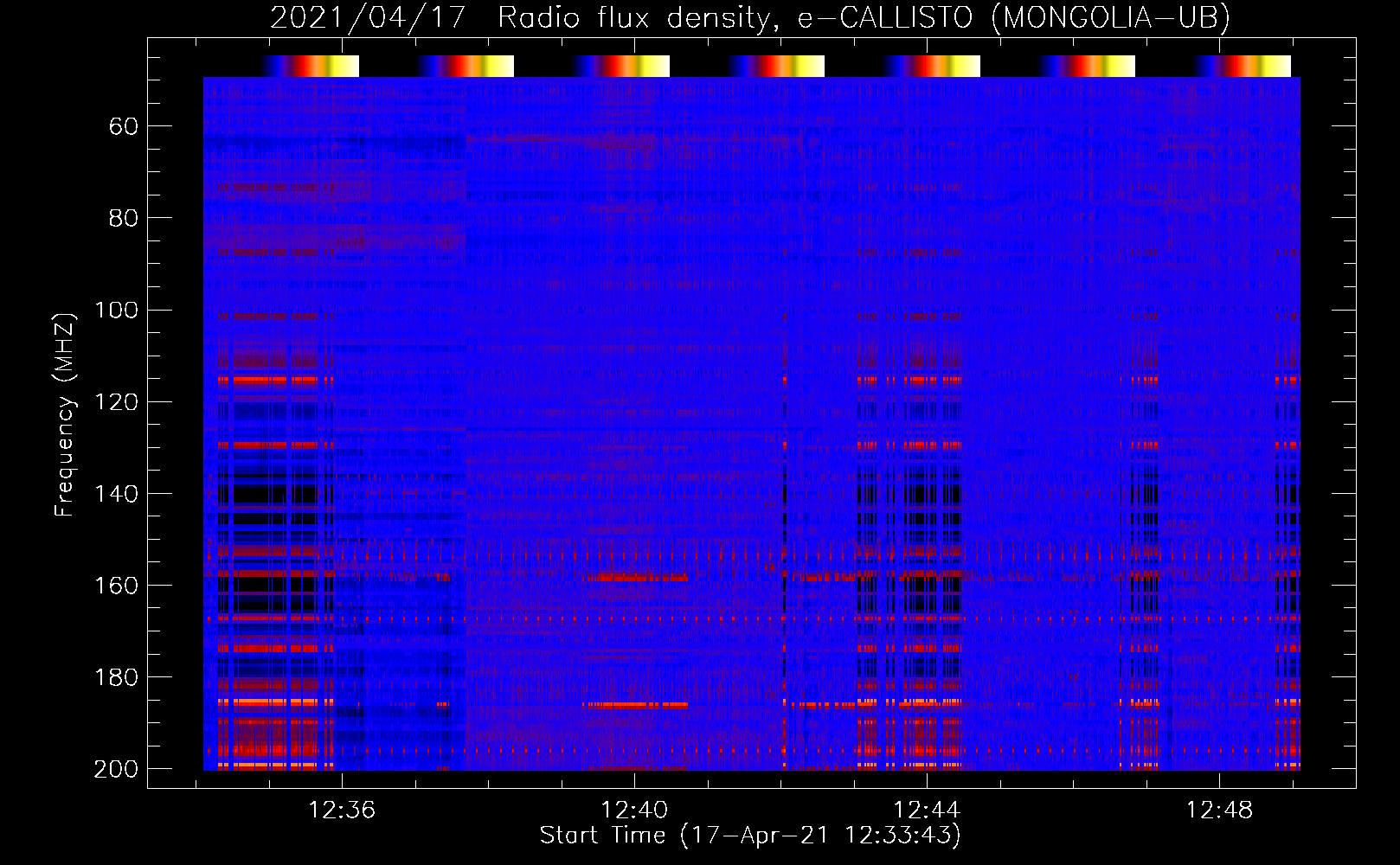This screenshot has height=865, width=1400.
Task: Click the 12:48 time tick label
Action: tap(1219, 810)
